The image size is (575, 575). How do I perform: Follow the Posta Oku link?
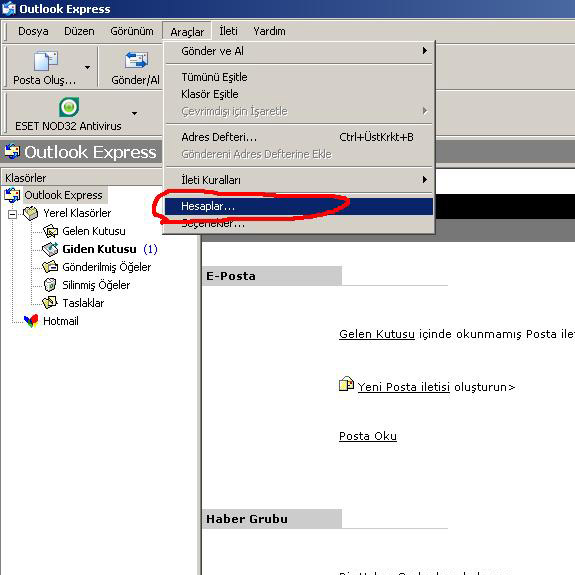point(368,436)
